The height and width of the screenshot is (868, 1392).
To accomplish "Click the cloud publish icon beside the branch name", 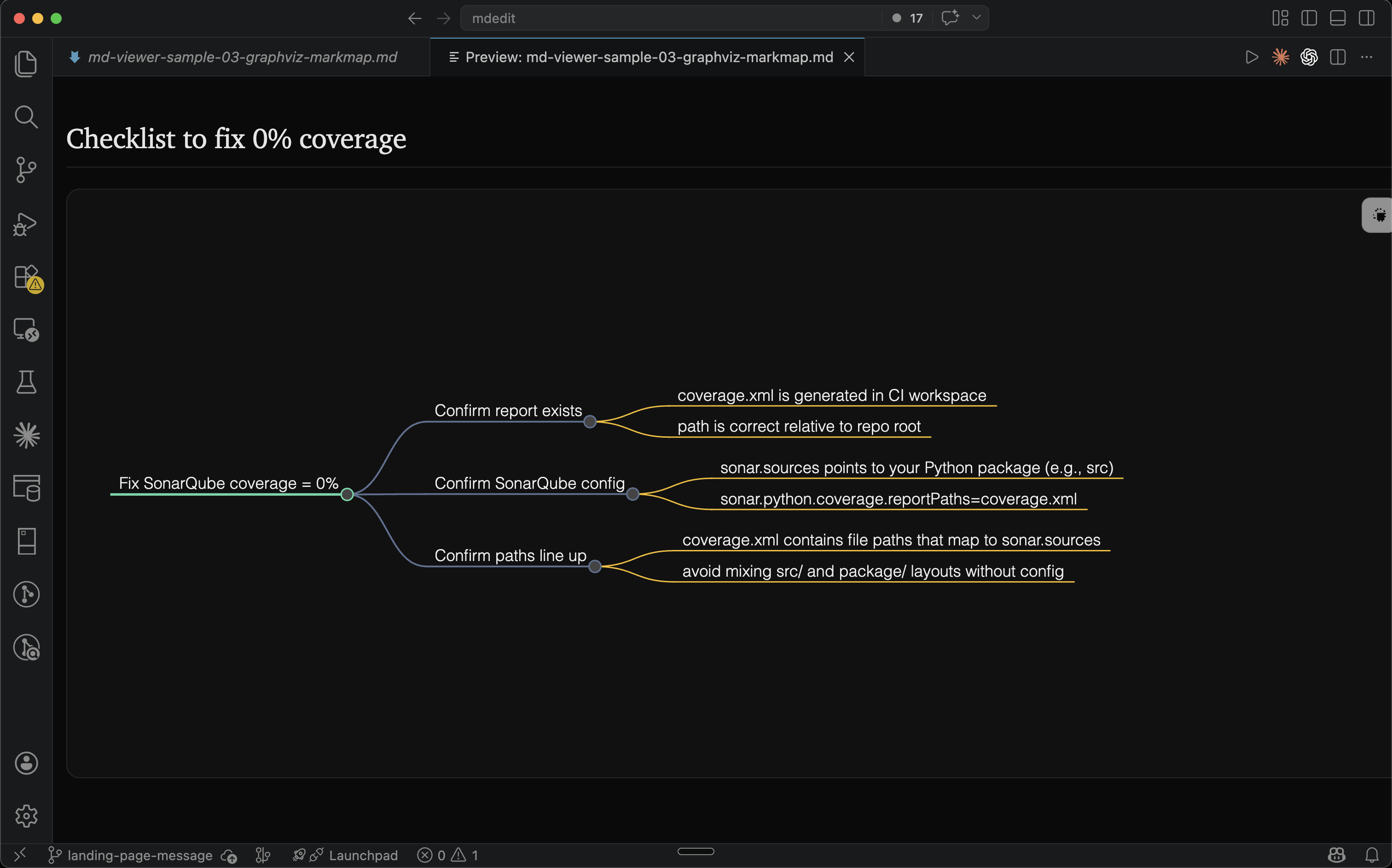I will [229, 856].
